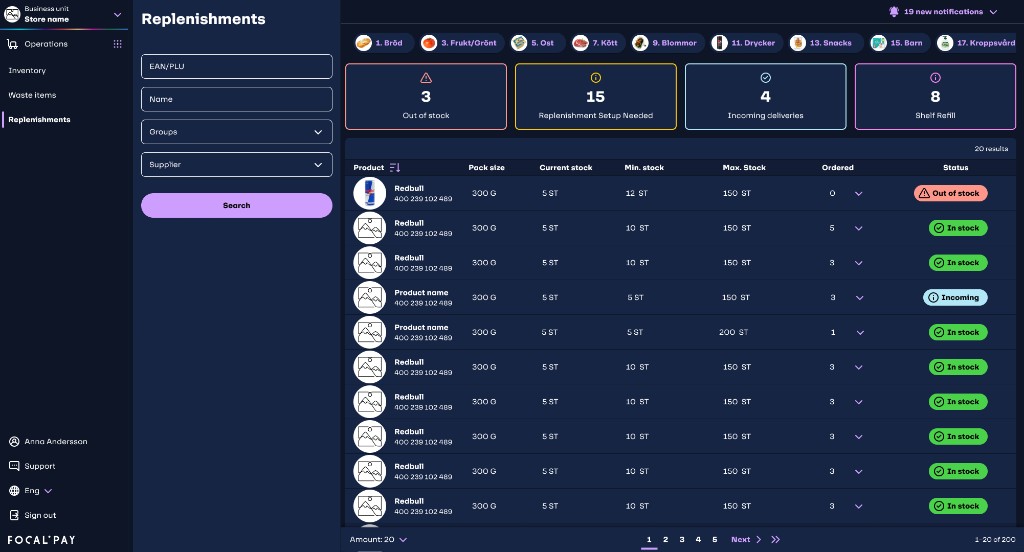This screenshot has width=1024, height=552.
Task: Go to page 3
Action: pos(682,540)
